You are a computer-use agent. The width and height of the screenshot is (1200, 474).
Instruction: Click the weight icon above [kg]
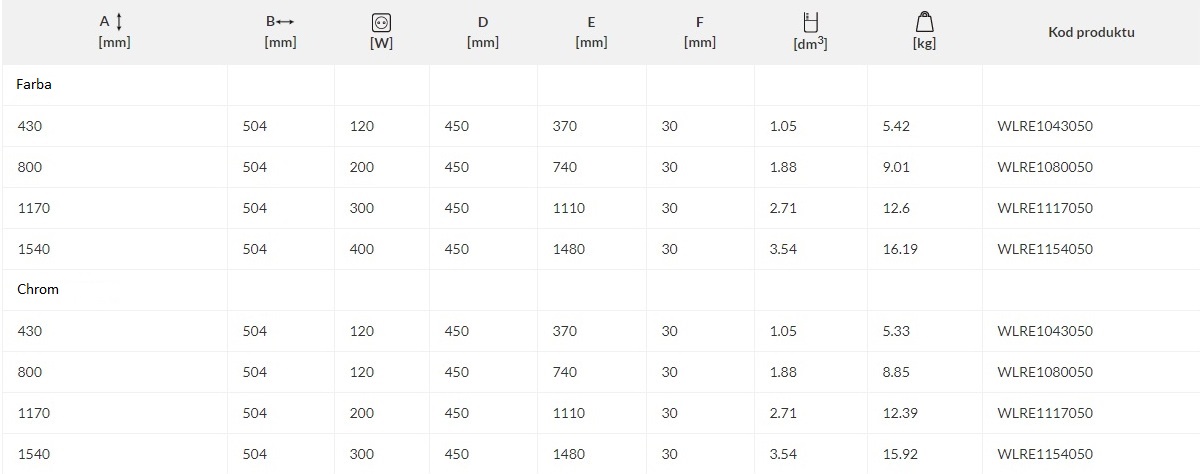925,21
